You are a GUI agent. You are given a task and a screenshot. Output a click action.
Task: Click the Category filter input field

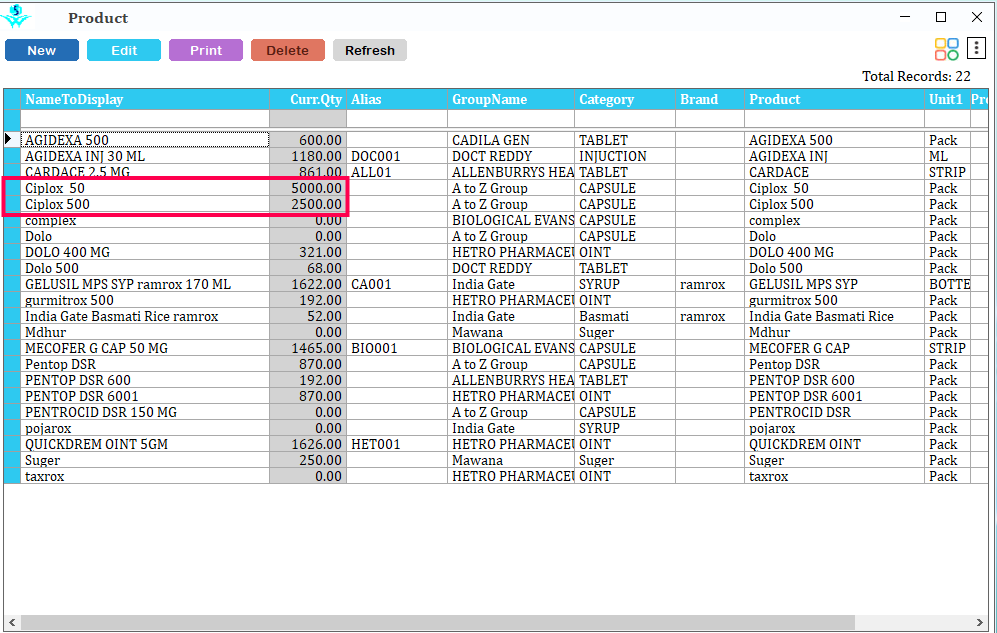624,119
